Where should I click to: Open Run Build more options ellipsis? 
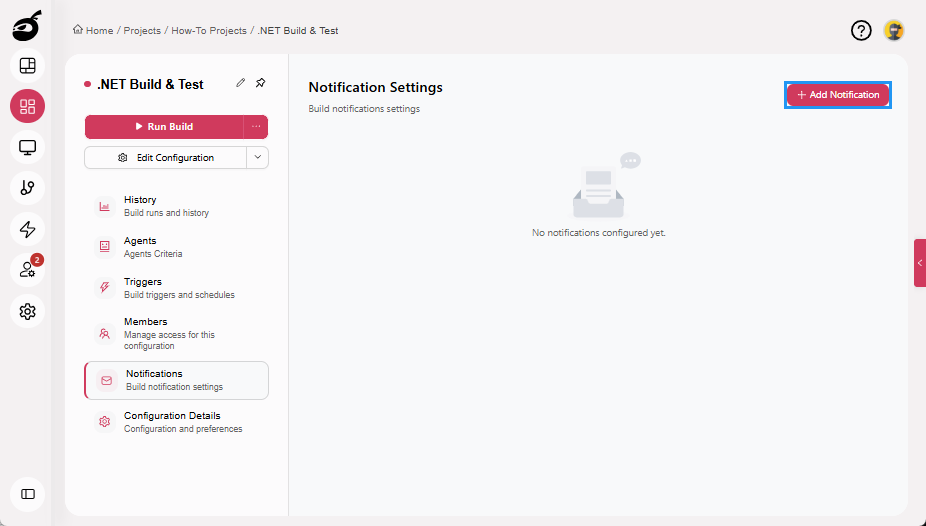[256, 126]
